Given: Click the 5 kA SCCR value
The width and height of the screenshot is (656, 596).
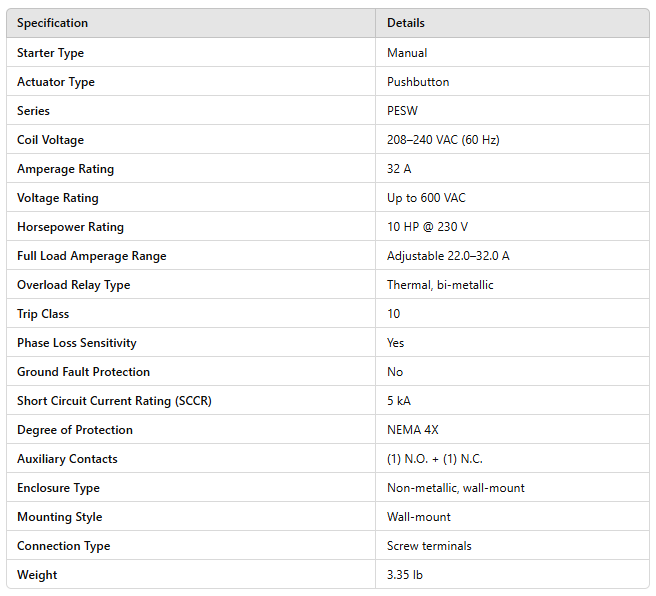Looking at the screenshot, I should [x=399, y=401].
